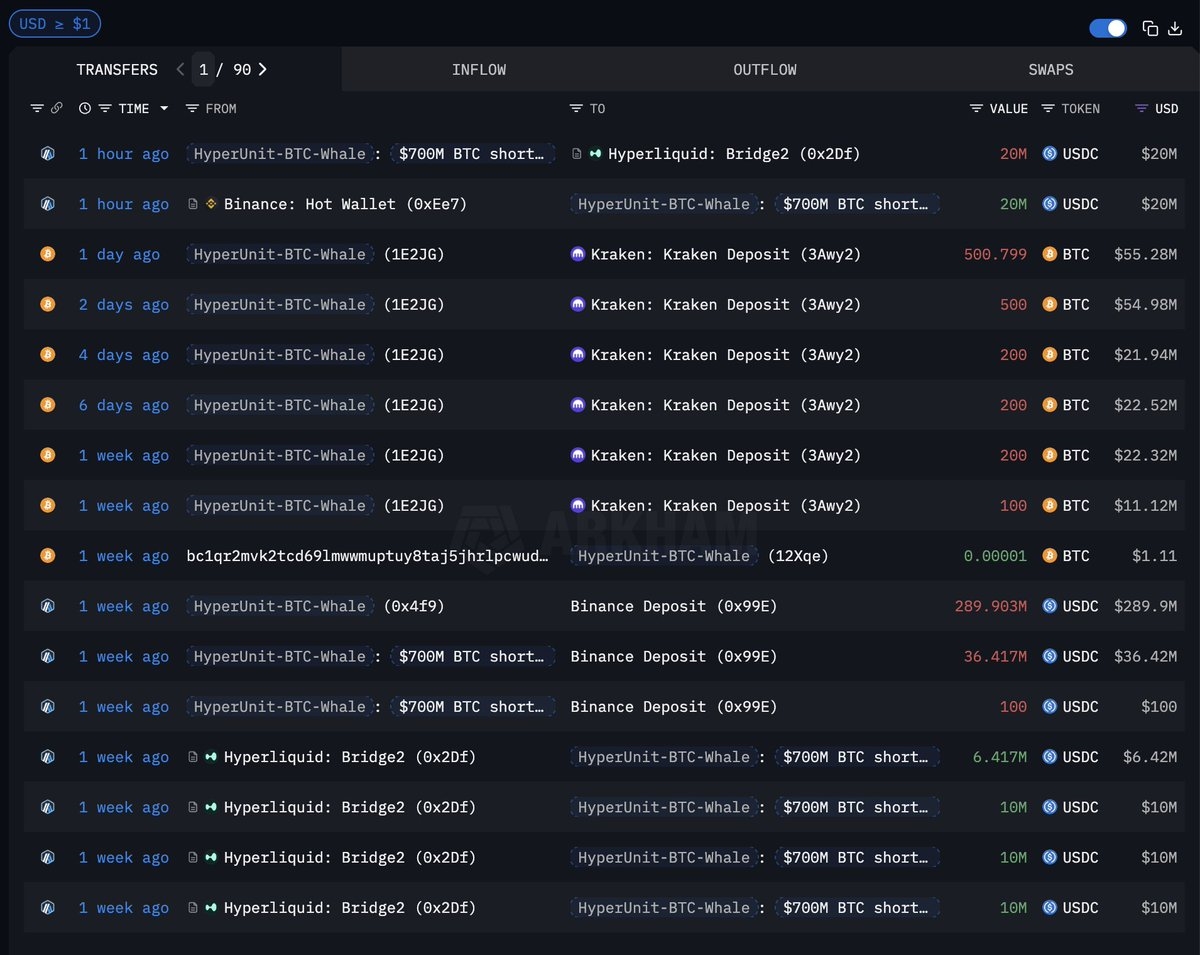Click the USD ≥ $1 filter chip
Screen dimensions: 1200x955
[54, 23]
